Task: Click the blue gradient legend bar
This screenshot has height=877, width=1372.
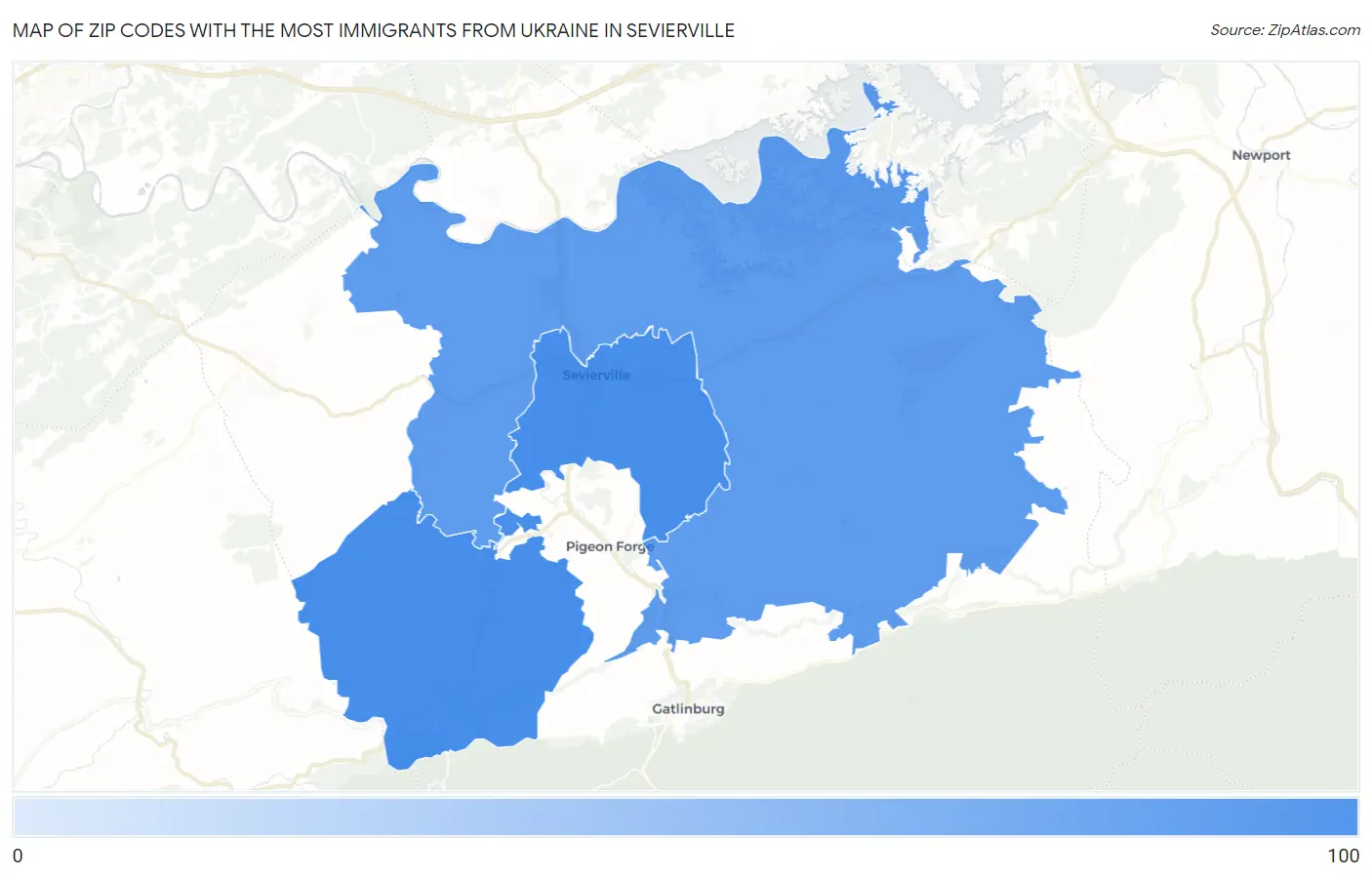Action: [x=685, y=817]
